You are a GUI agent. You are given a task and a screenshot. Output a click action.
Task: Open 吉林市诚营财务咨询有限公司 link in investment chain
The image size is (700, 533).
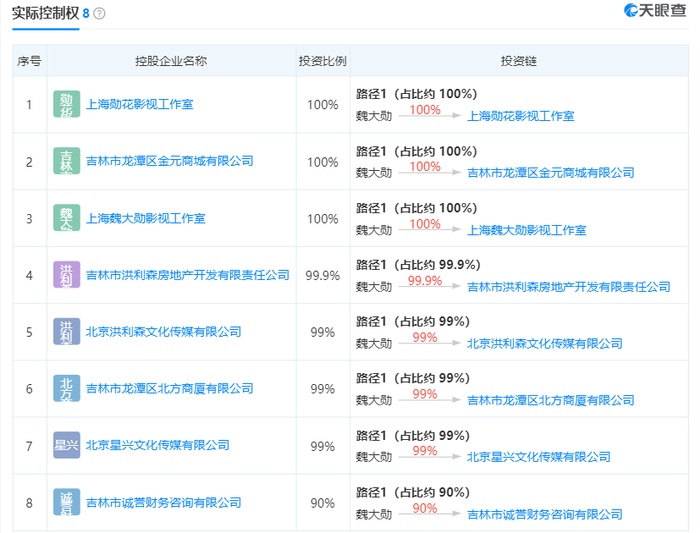545,515
